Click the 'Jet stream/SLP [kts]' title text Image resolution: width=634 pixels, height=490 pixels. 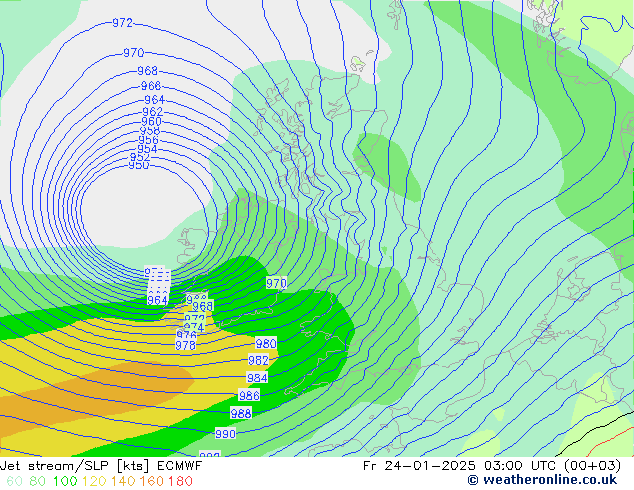coord(76,466)
